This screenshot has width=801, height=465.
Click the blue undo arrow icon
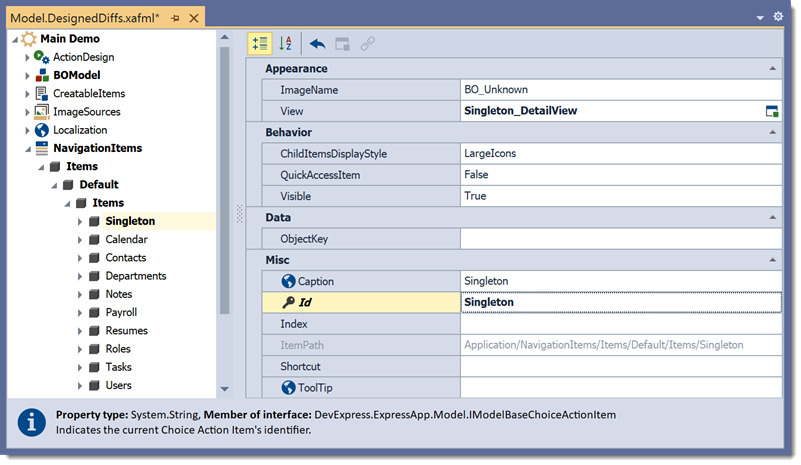(x=317, y=44)
